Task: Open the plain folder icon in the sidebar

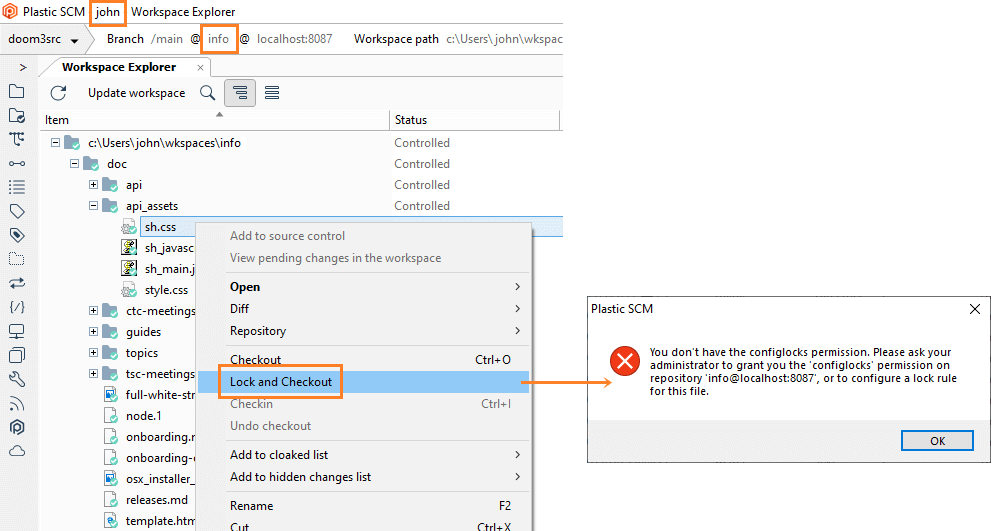Action: point(16,91)
